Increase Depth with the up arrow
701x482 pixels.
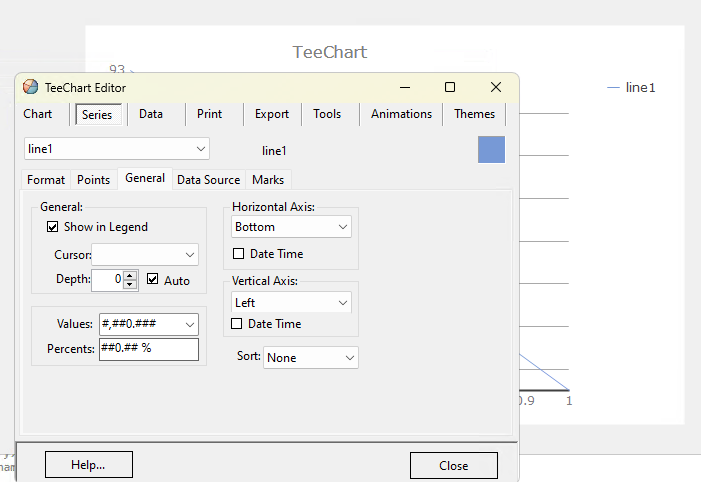[130, 275]
